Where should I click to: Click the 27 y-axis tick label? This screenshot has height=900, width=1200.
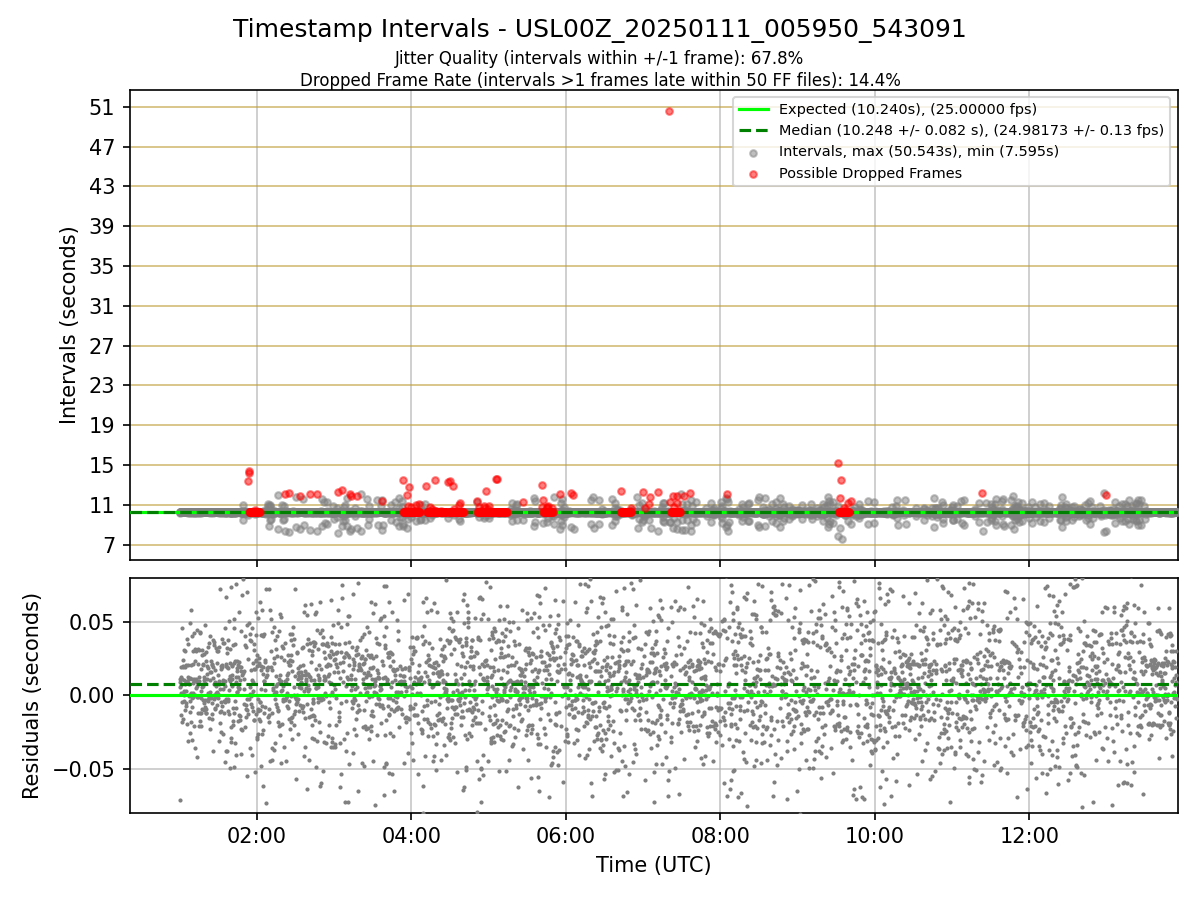coord(104,346)
